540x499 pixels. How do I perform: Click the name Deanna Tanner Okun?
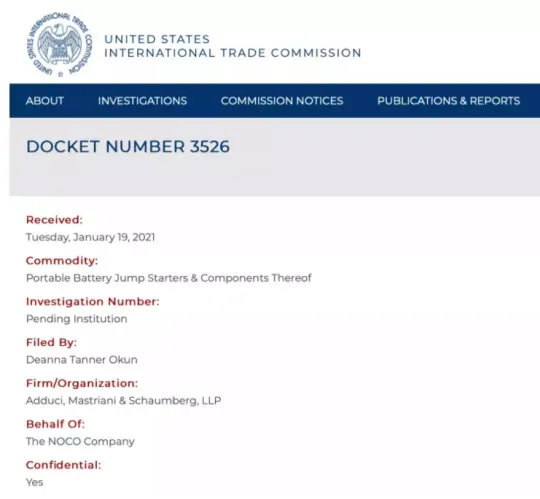(x=82, y=360)
